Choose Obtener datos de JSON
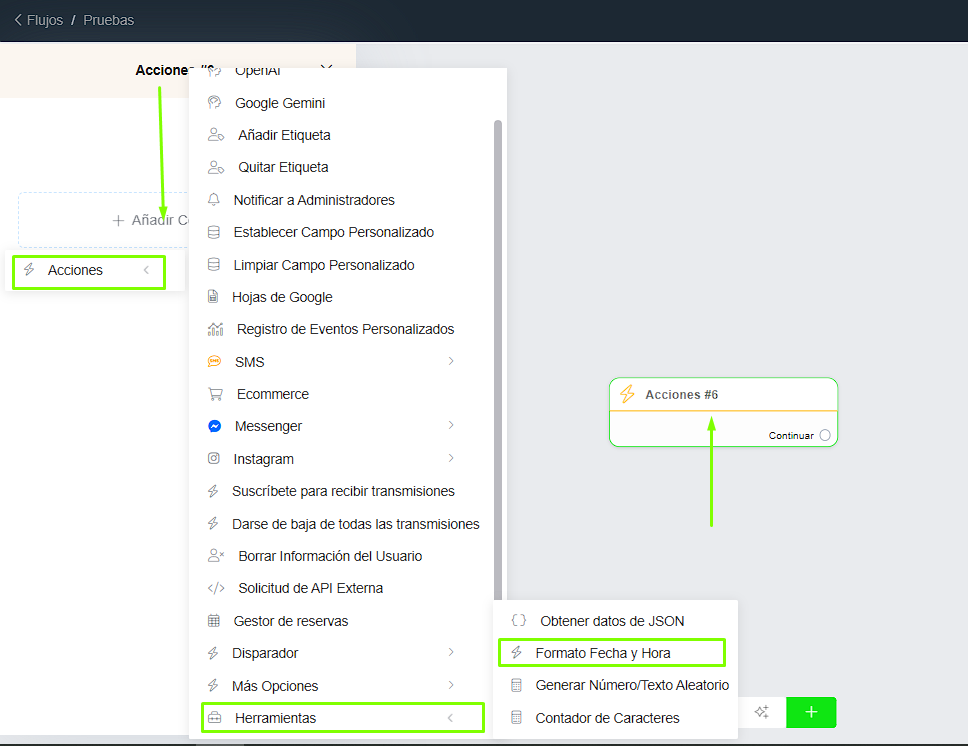Image resolution: width=968 pixels, height=746 pixels. [612, 621]
